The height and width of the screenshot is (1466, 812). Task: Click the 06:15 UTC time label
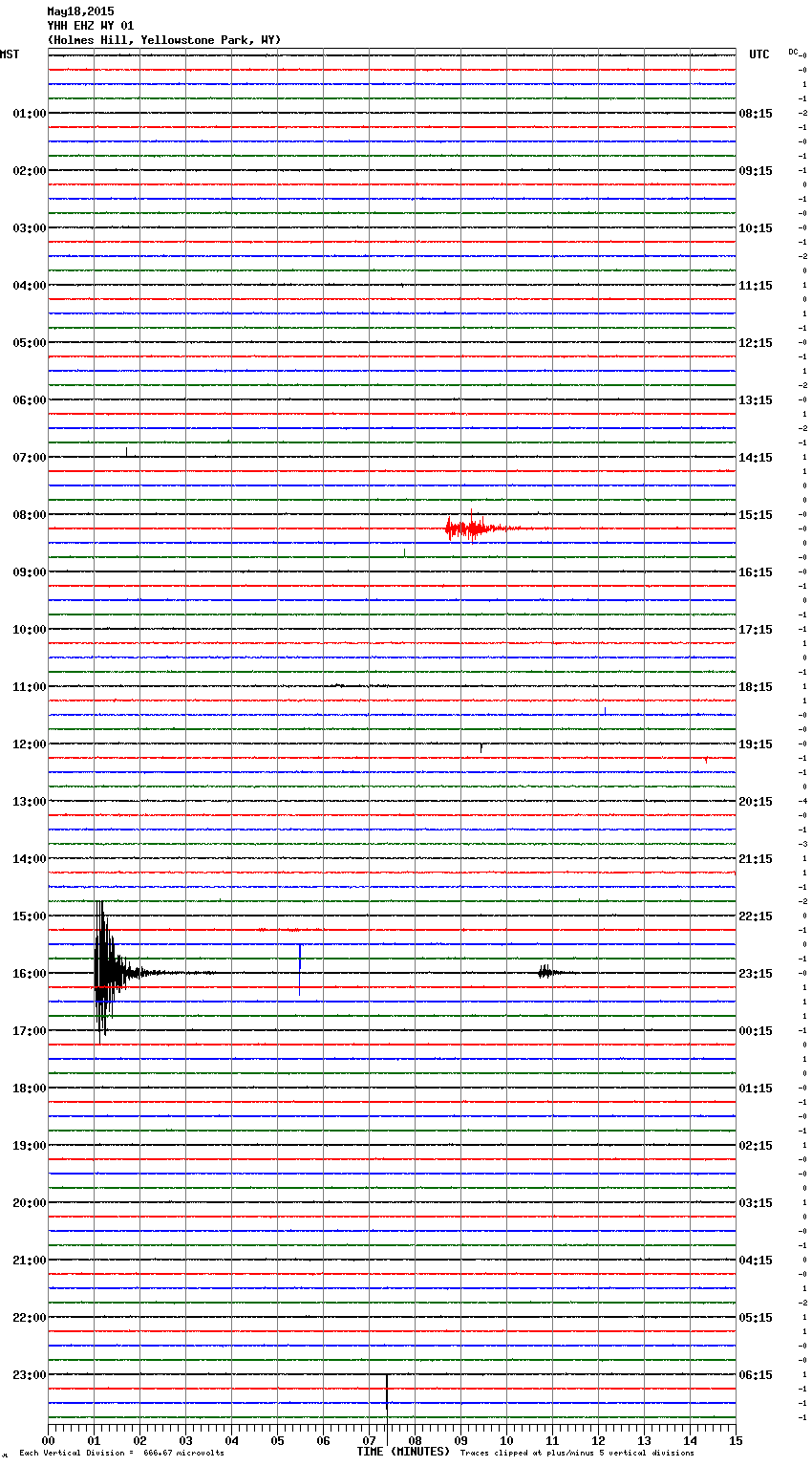tap(756, 1375)
